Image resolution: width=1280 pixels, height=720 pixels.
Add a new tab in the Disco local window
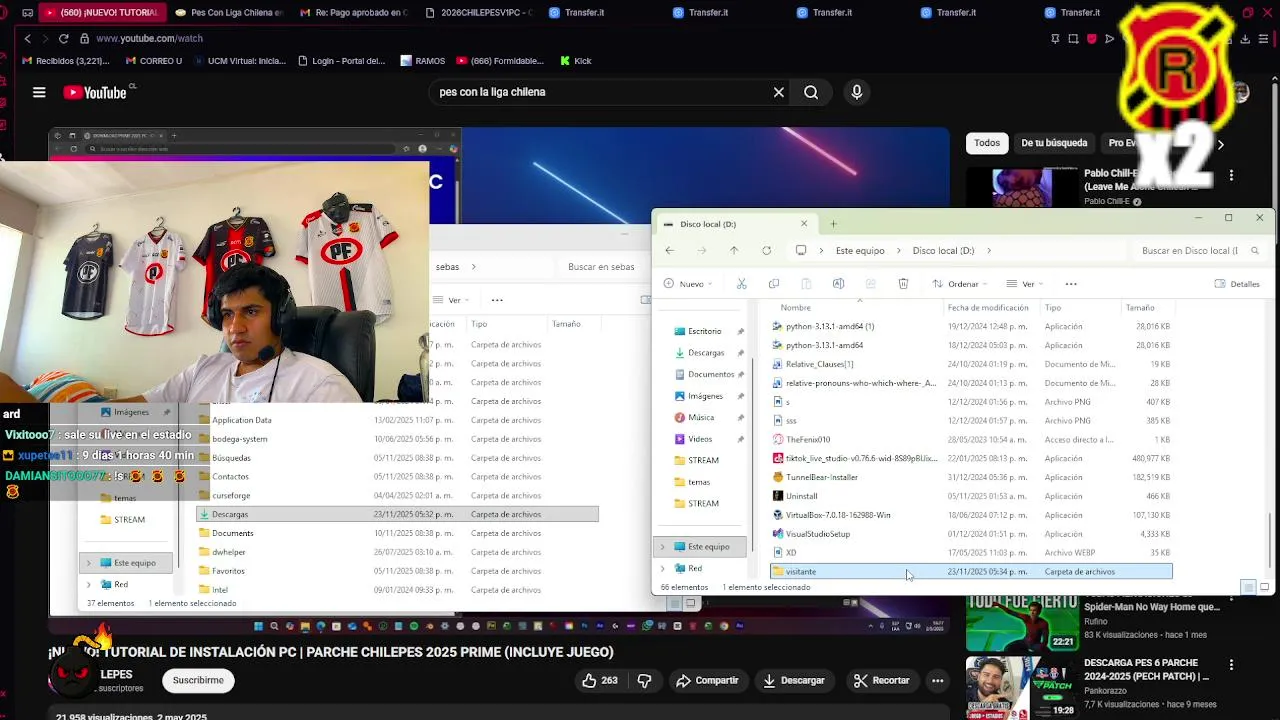pyautogui.click(x=833, y=224)
